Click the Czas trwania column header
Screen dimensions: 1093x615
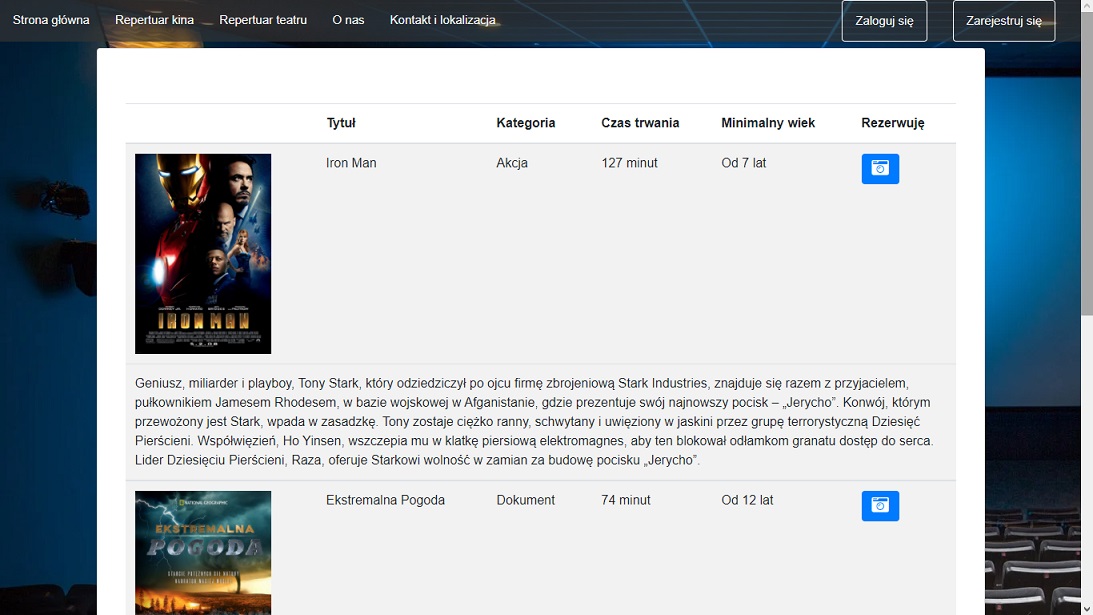click(640, 123)
